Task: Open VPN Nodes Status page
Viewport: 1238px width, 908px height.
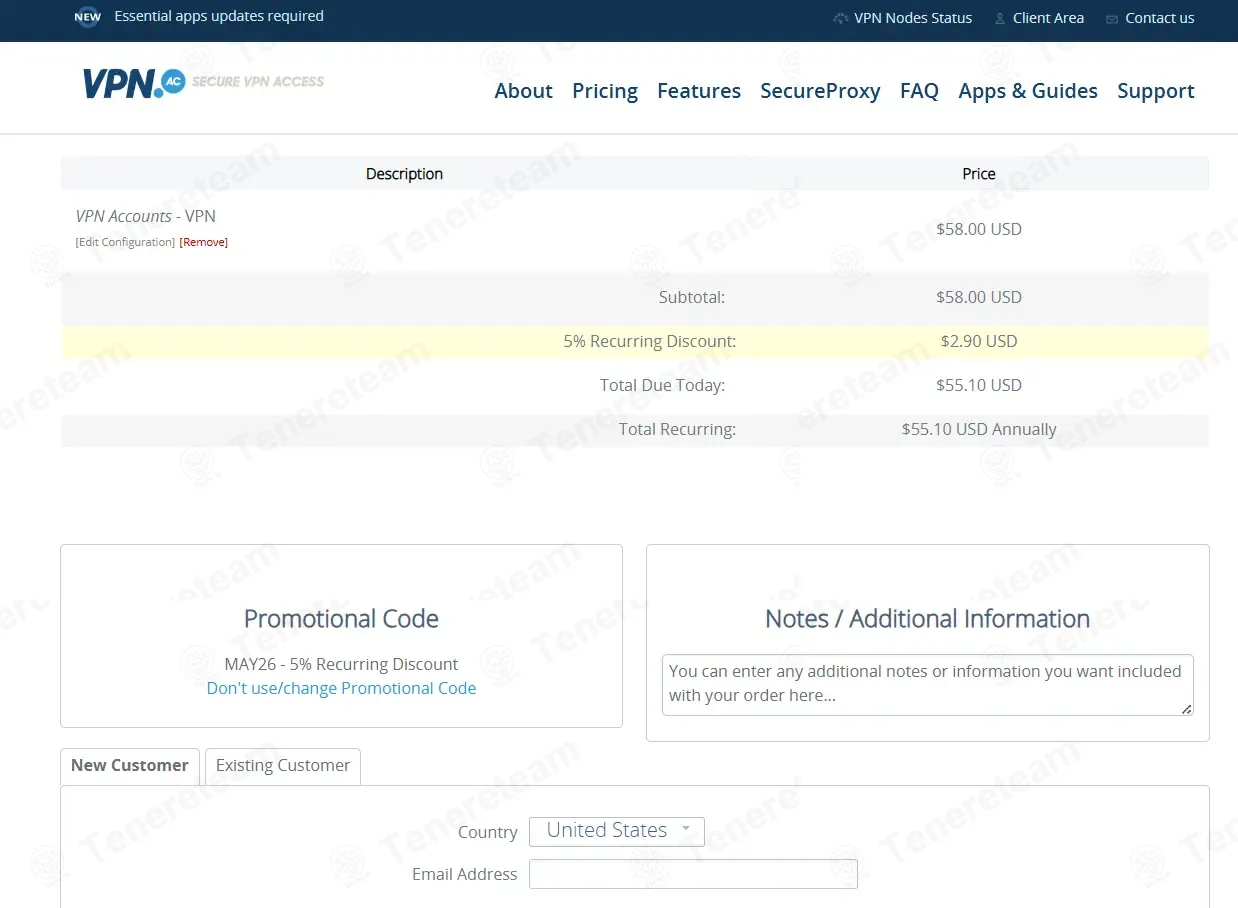Action: [x=913, y=18]
